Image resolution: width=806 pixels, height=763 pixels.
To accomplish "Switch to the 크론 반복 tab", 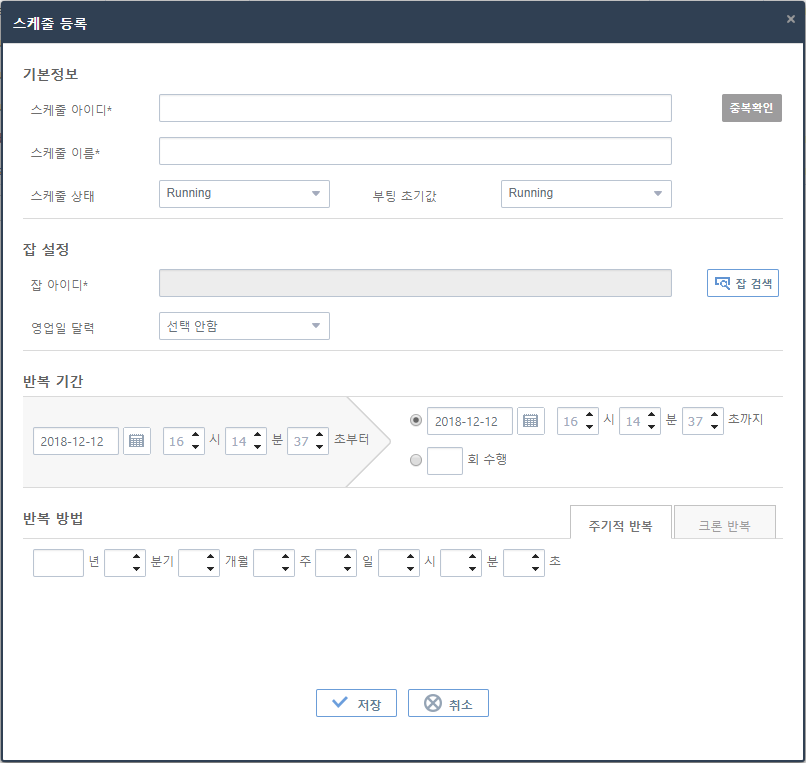I will (x=724, y=522).
